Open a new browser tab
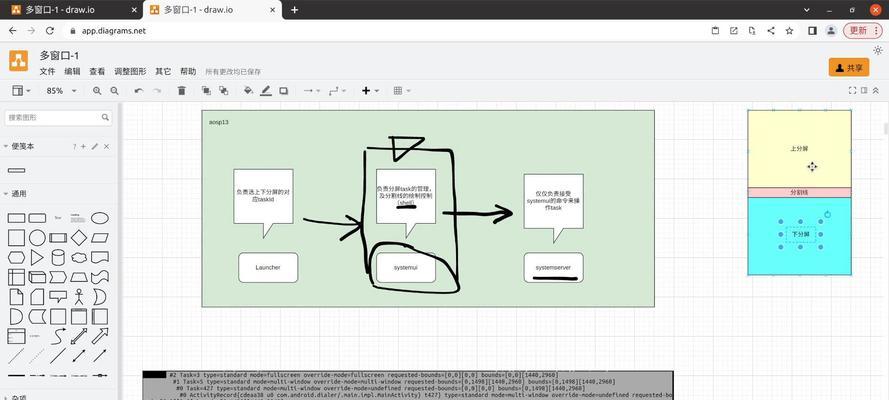The width and height of the screenshot is (889, 400). click(294, 10)
